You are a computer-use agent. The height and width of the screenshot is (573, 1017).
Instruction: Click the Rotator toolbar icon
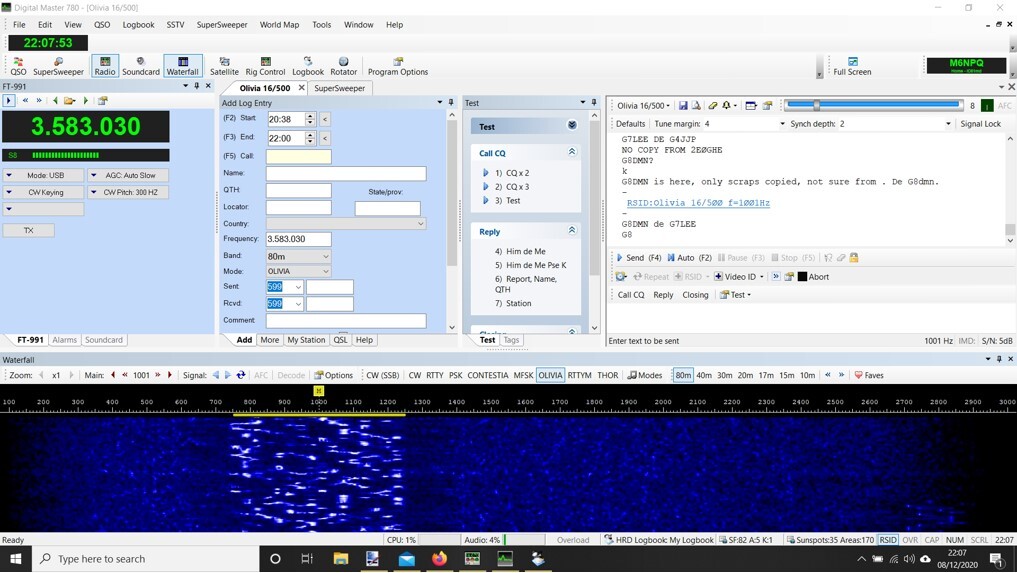pyautogui.click(x=343, y=66)
